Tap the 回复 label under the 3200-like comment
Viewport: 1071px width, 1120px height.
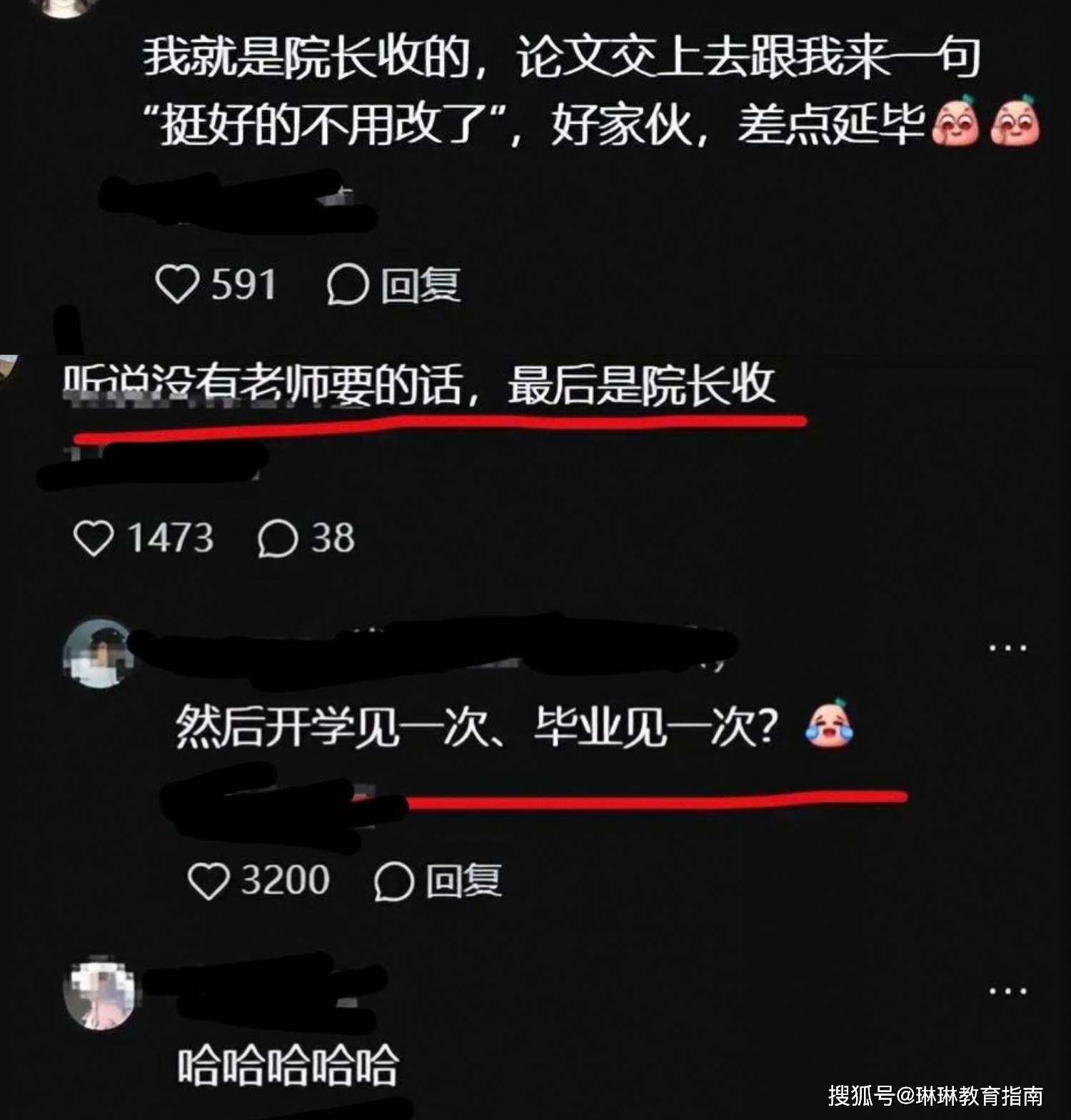pos(463,881)
